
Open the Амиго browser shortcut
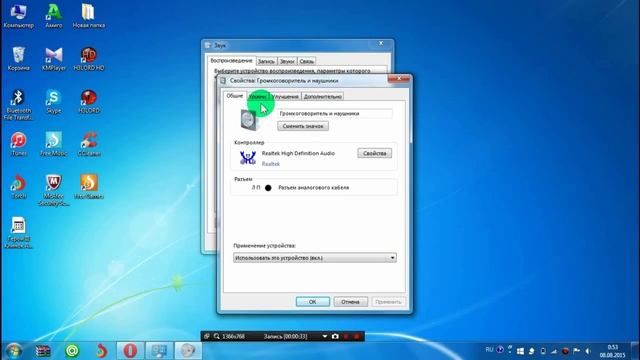pos(53,16)
